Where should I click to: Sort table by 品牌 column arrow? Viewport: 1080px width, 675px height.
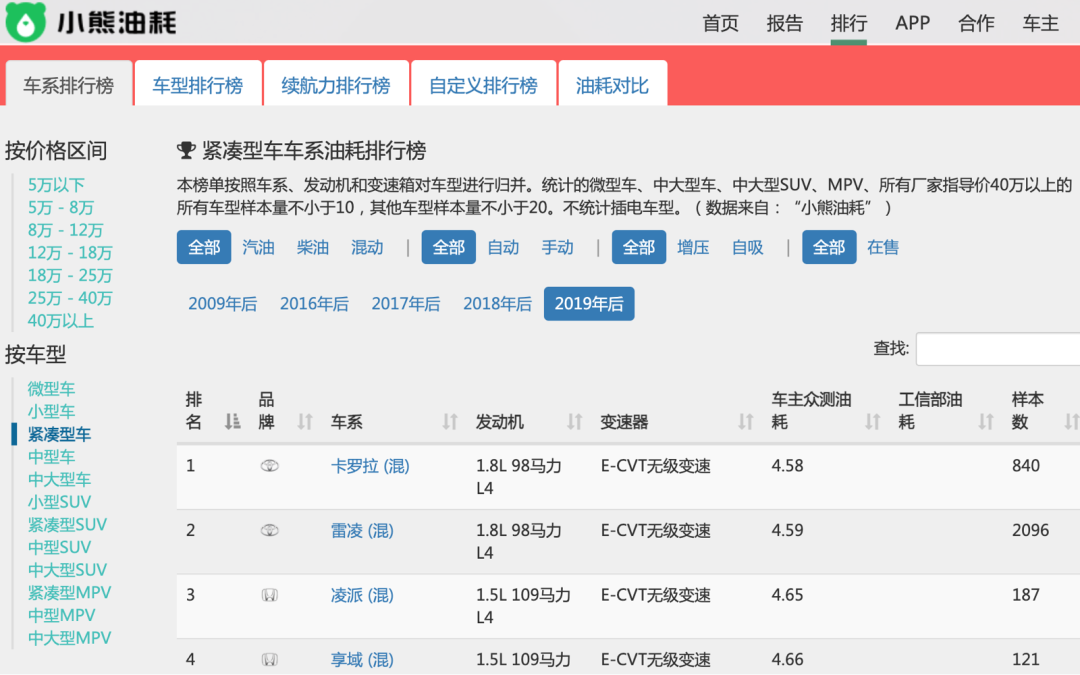pyautogui.click(x=305, y=422)
